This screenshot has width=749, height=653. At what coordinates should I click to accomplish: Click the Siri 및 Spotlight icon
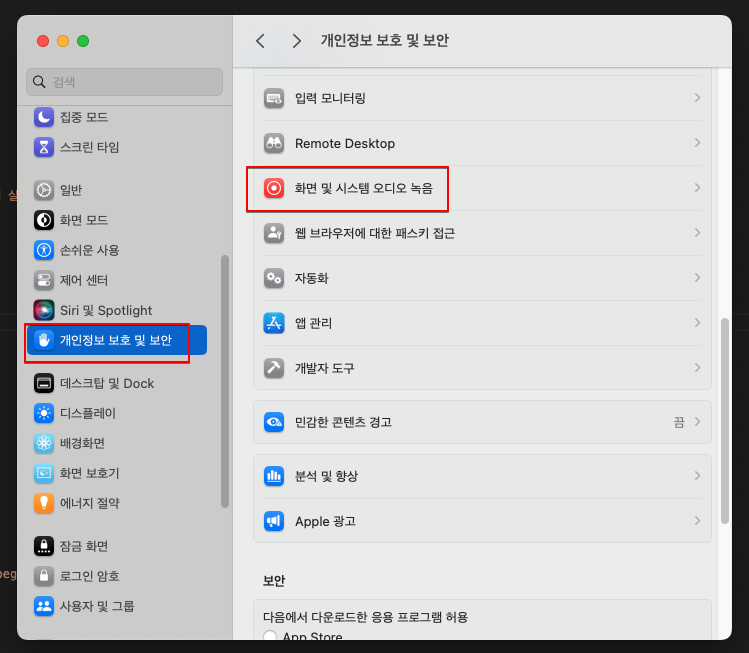click(x=44, y=310)
